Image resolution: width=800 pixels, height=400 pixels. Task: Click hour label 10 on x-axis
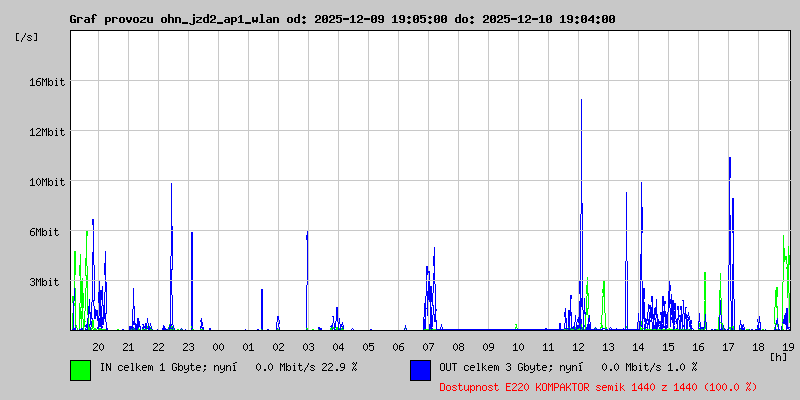point(518,347)
